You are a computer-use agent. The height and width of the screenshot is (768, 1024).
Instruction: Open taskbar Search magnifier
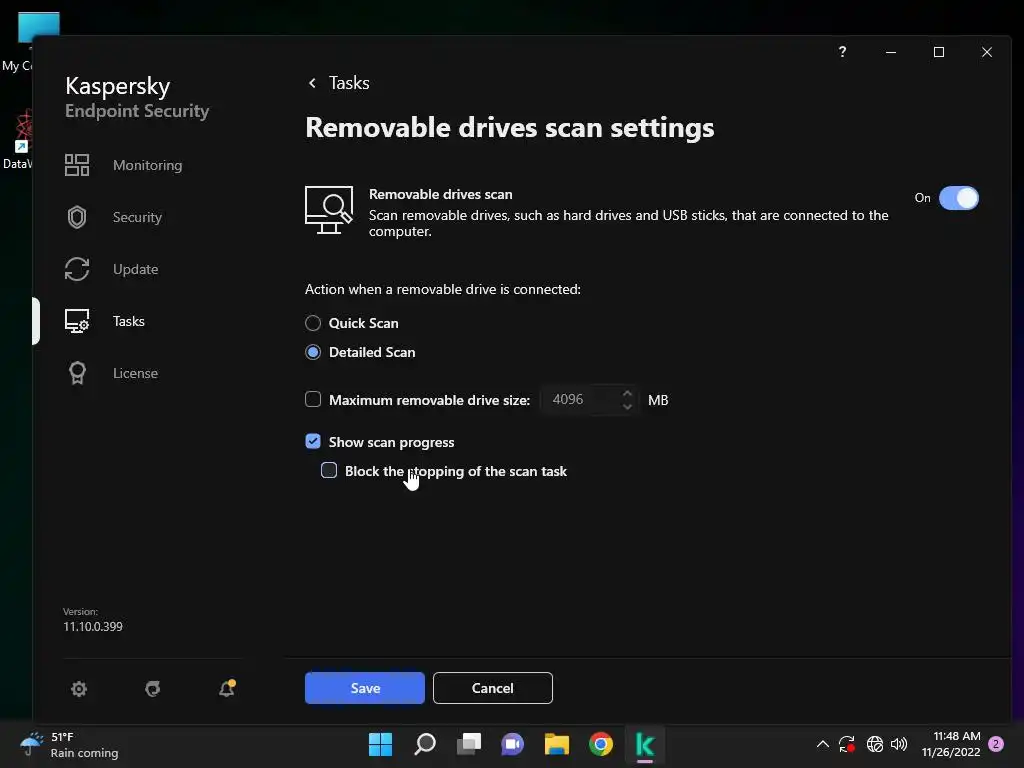pyautogui.click(x=424, y=744)
